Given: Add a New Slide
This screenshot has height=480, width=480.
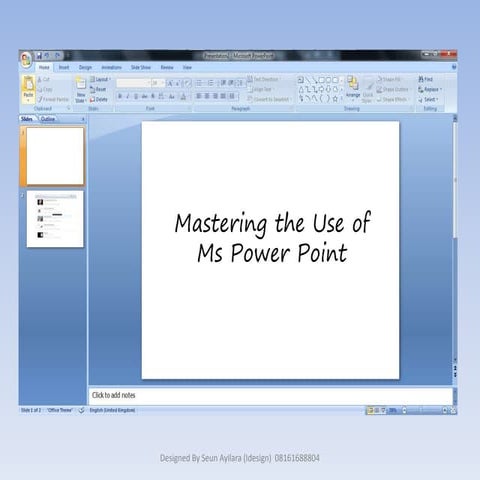Looking at the screenshot, I should pos(81,89).
